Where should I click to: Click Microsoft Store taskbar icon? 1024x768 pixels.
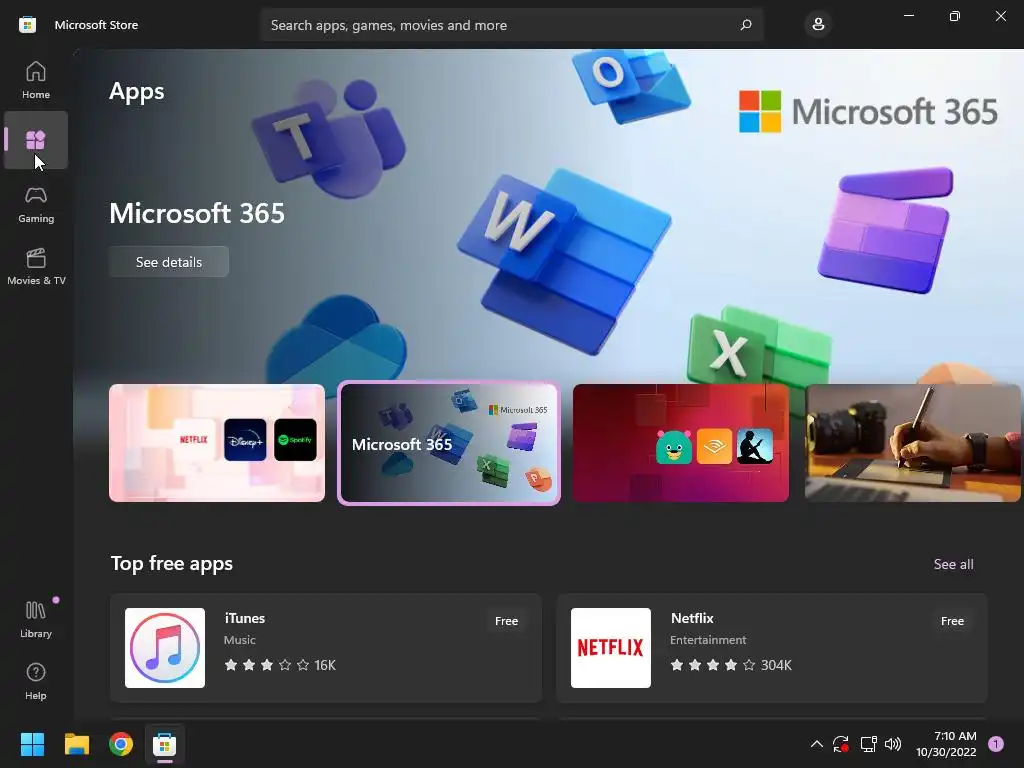click(165, 744)
